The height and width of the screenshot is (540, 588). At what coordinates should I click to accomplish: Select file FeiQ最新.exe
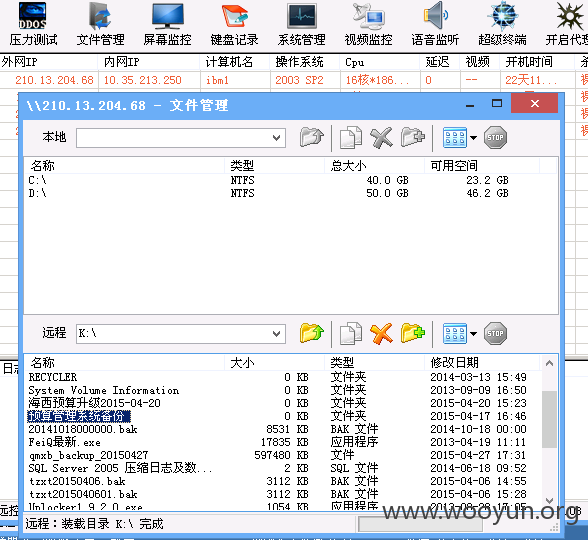point(64,442)
